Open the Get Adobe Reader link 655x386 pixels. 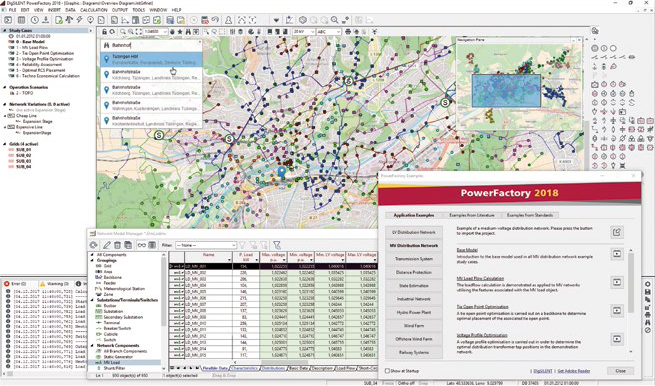(574, 371)
